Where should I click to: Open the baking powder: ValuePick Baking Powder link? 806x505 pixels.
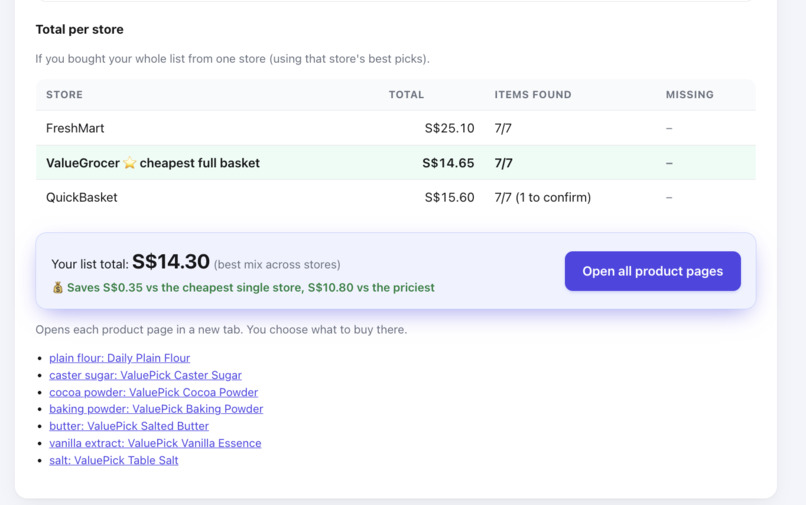click(x=156, y=409)
